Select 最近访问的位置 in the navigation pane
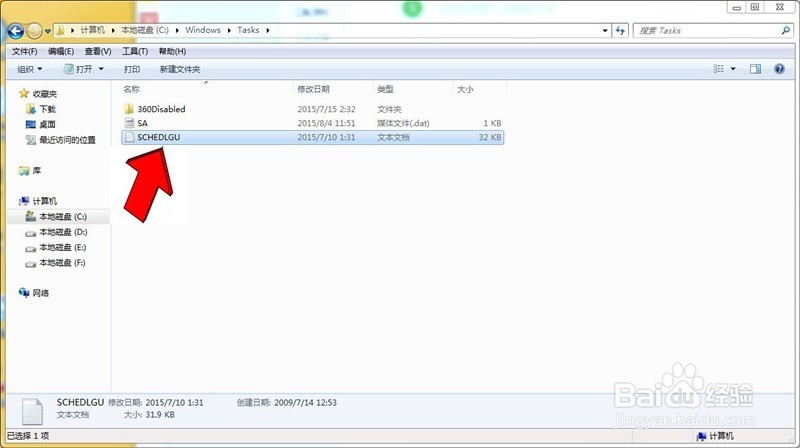 click(x=67, y=140)
